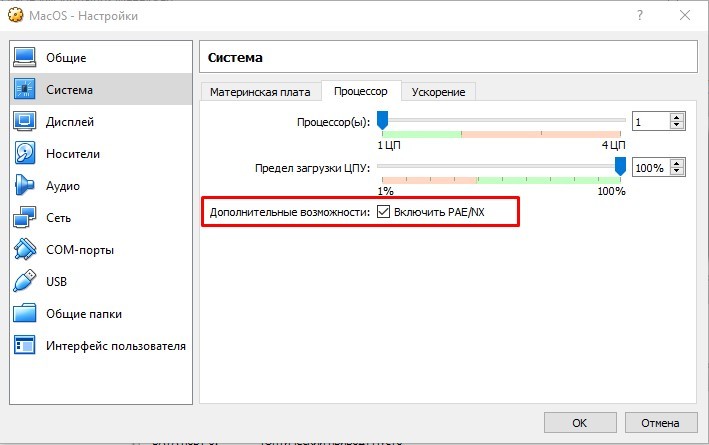Open the Общие settings icon

point(25,58)
